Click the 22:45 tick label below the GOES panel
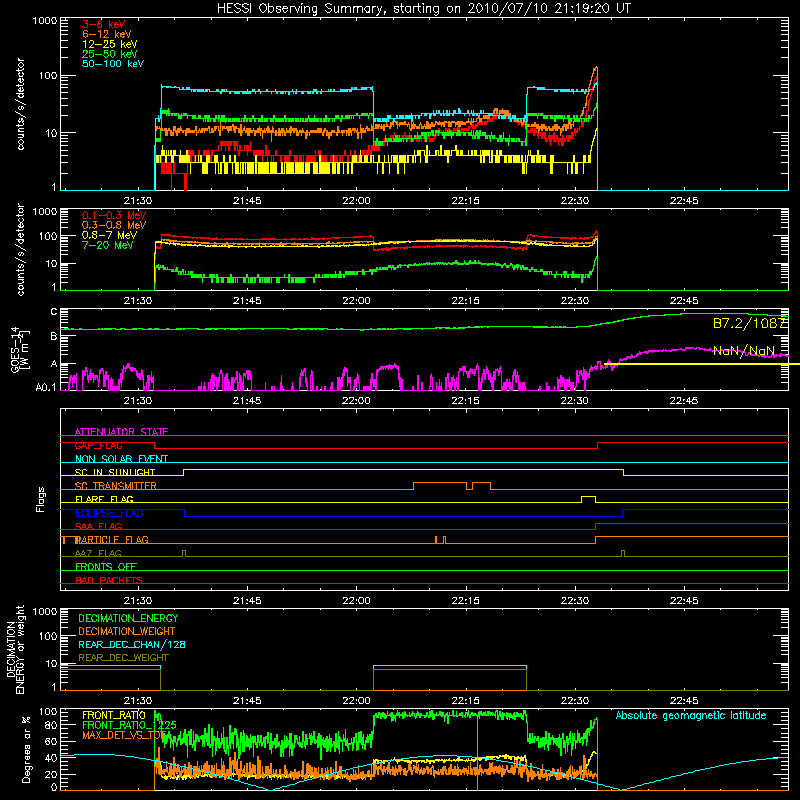This screenshot has width=800, height=800. (x=684, y=401)
